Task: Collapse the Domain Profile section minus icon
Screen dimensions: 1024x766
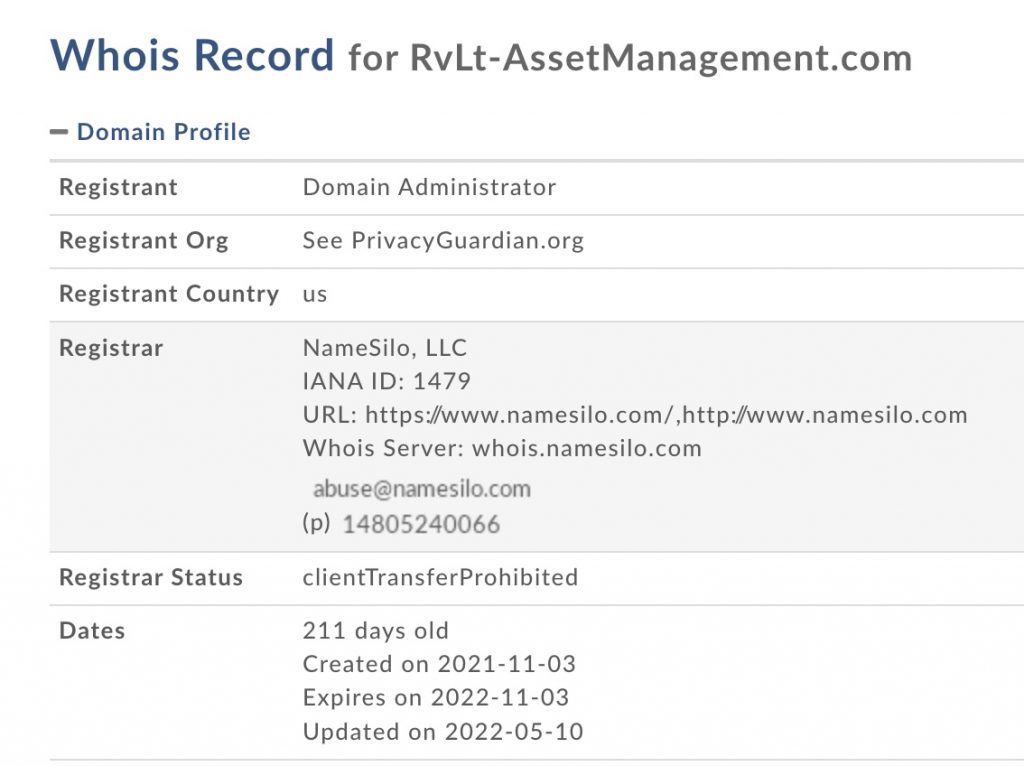Action: pyautogui.click(x=59, y=132)
